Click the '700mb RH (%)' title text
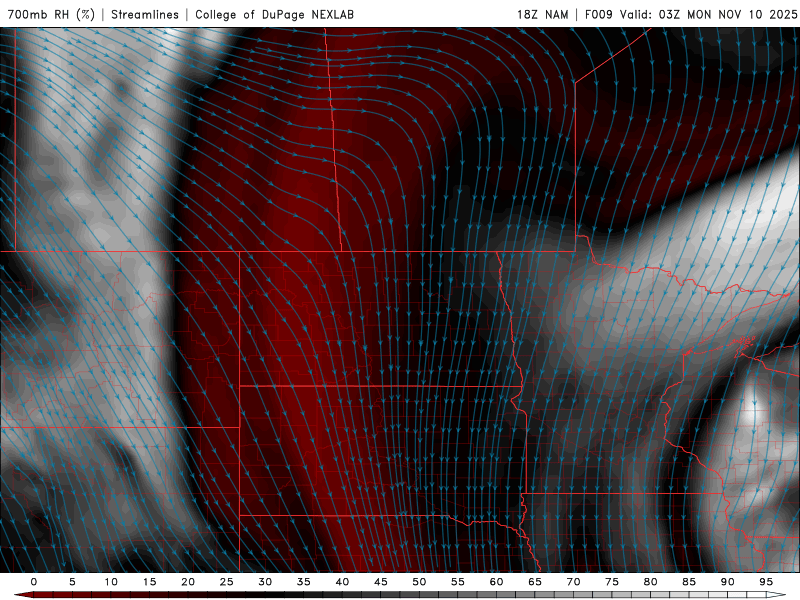 (52, 14)
